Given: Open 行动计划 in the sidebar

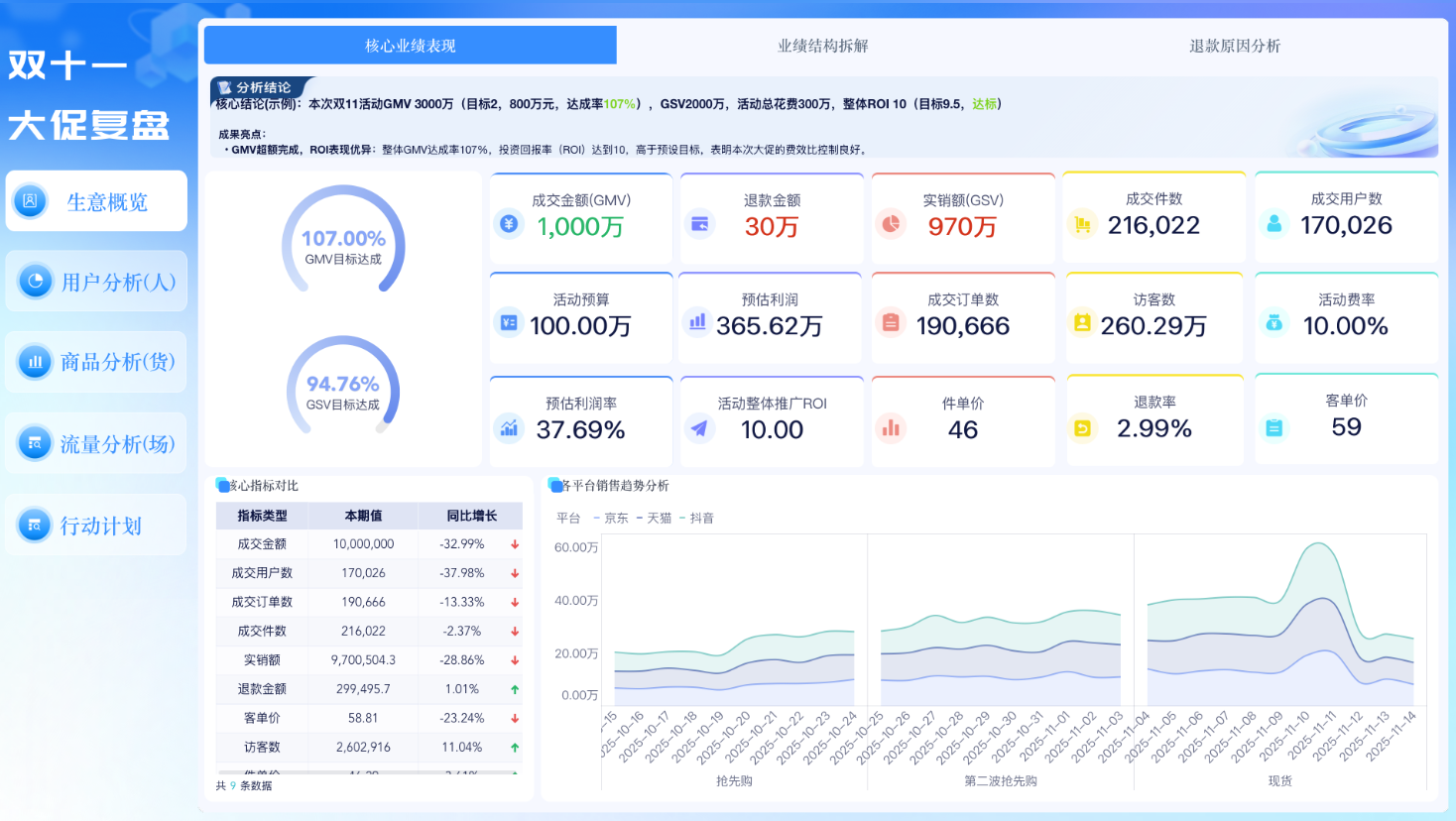Looking at the screenshot, I should (96, 525).
